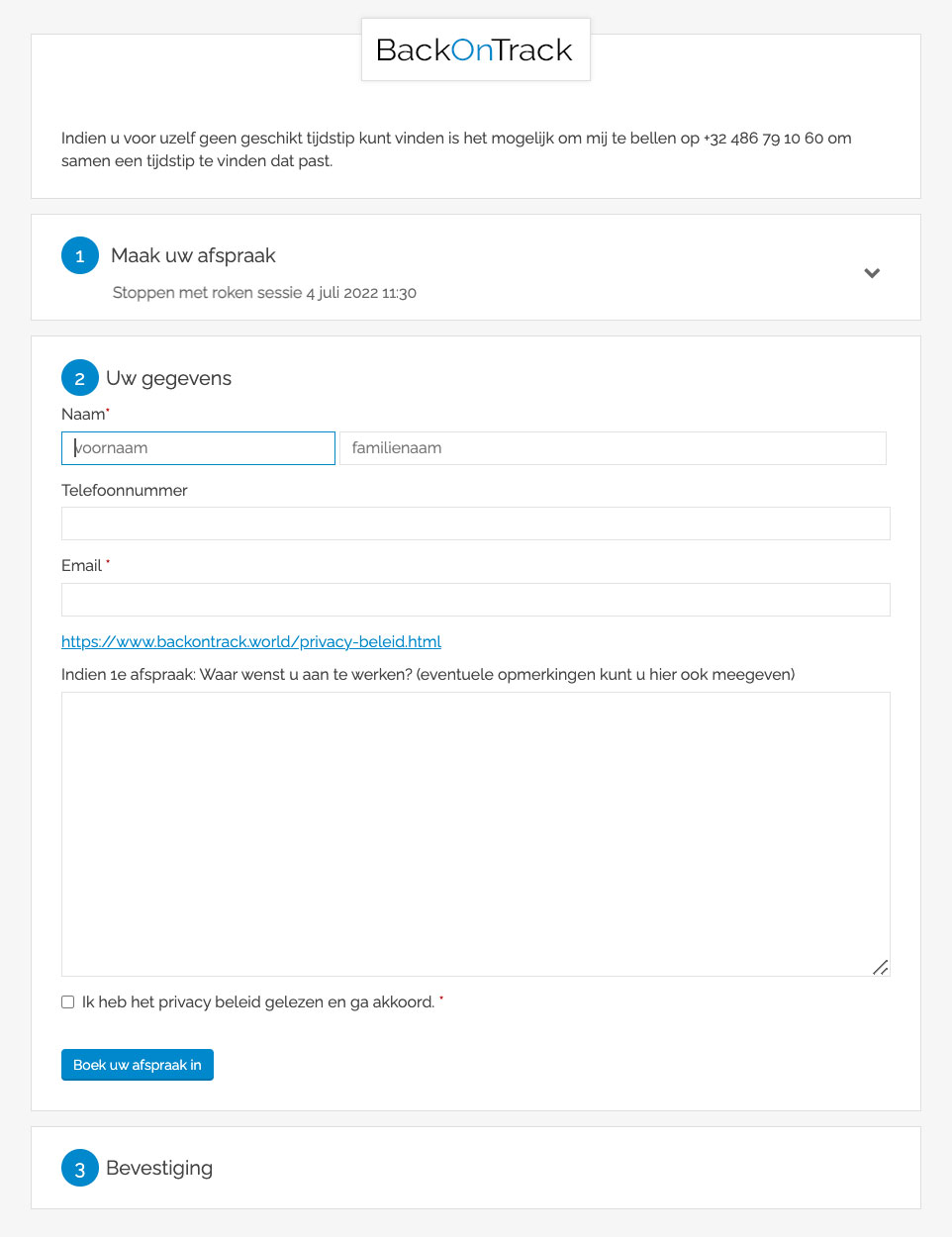The height and width of the screenshot is (1237, 952).
Task: Click the privacy beleid akkoord label text
Action: pos(257,1002)
